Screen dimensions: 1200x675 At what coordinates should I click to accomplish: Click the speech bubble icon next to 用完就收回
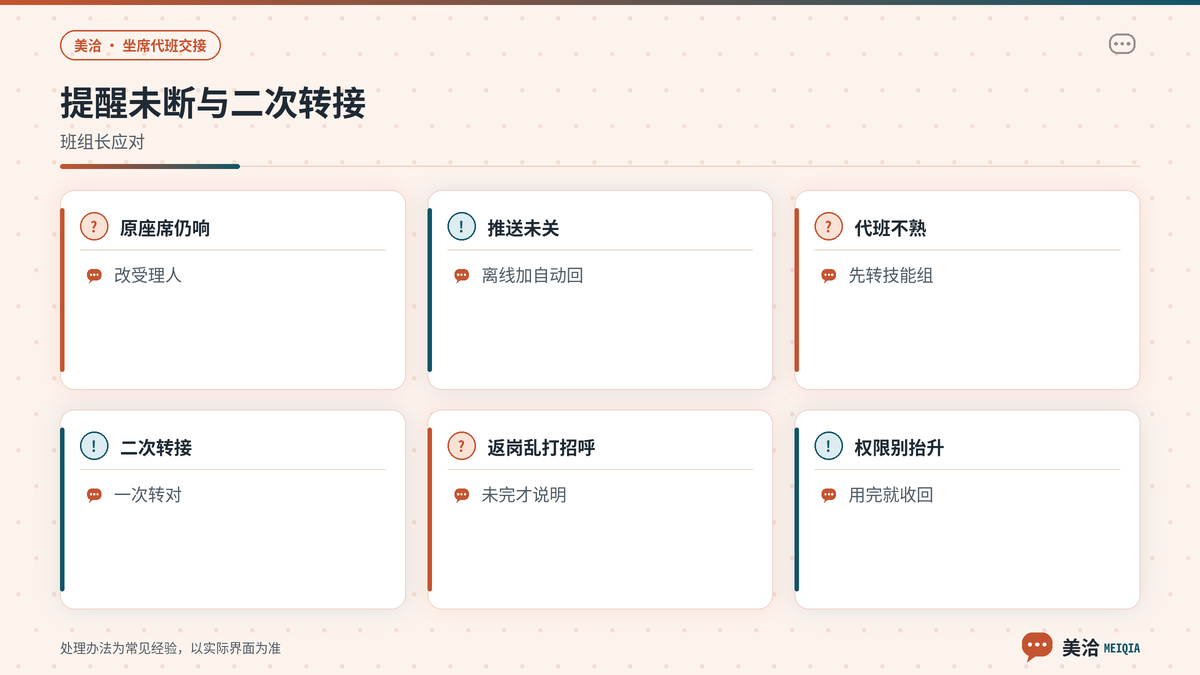[x=828, y=495]
